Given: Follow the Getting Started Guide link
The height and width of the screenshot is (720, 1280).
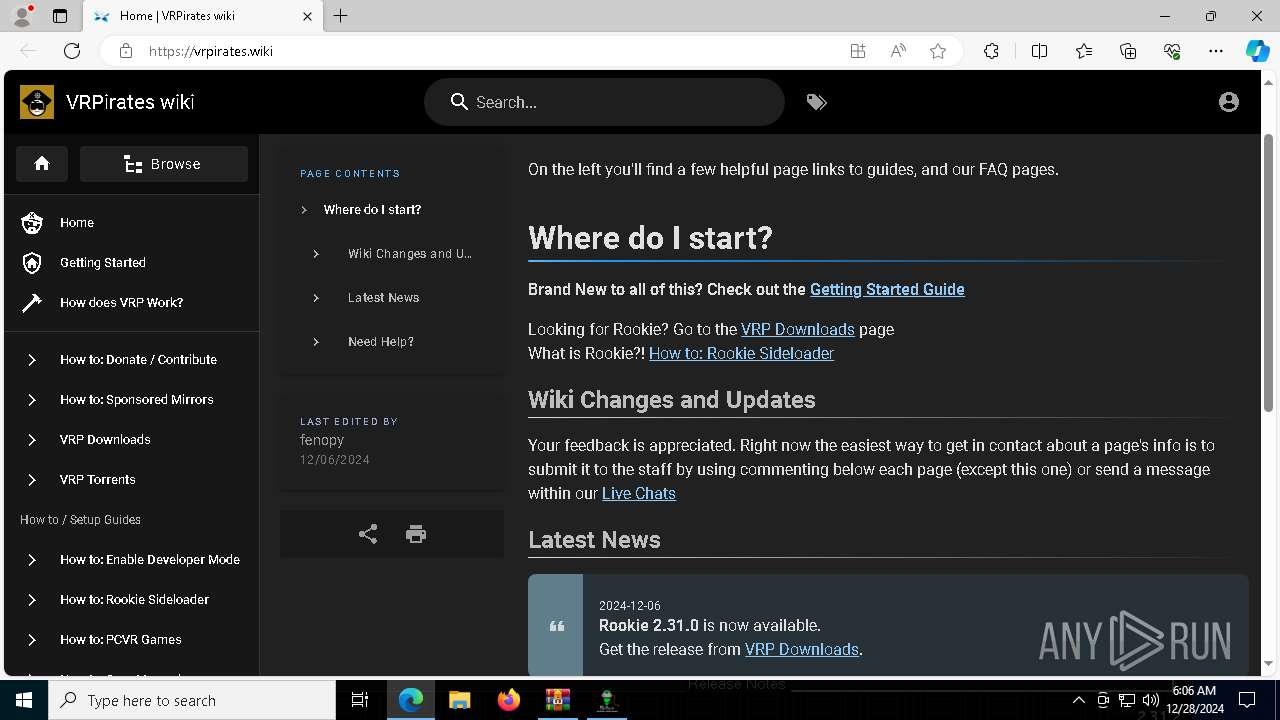Looking at the screenshot, I should (887, 290).
